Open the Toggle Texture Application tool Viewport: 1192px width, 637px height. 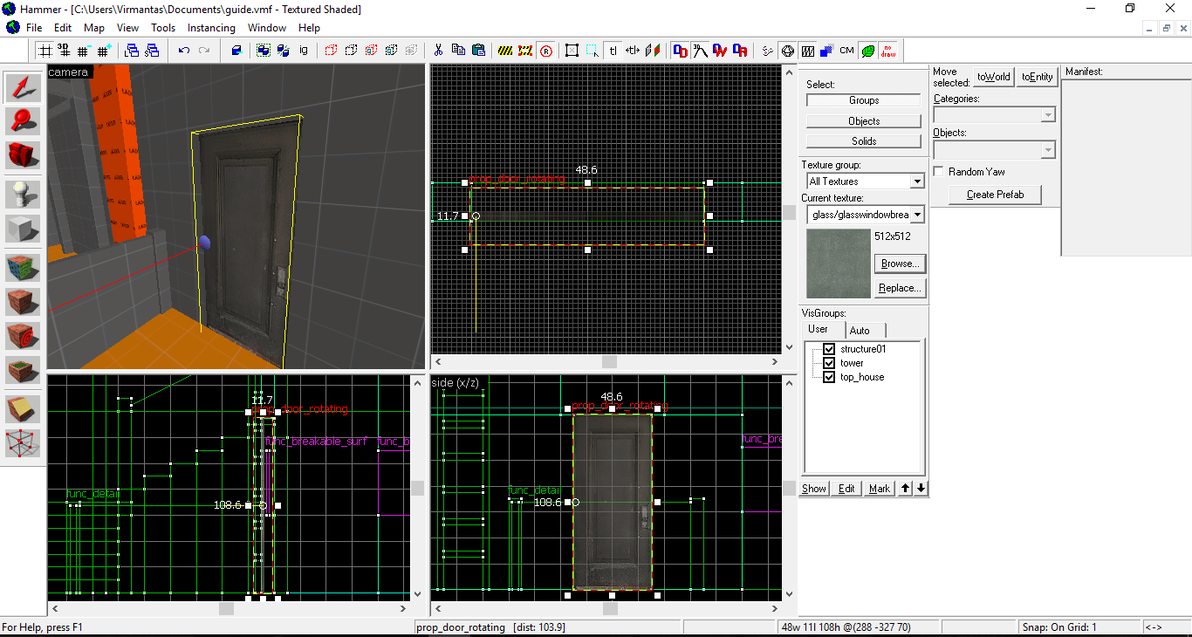pos(22,268)
